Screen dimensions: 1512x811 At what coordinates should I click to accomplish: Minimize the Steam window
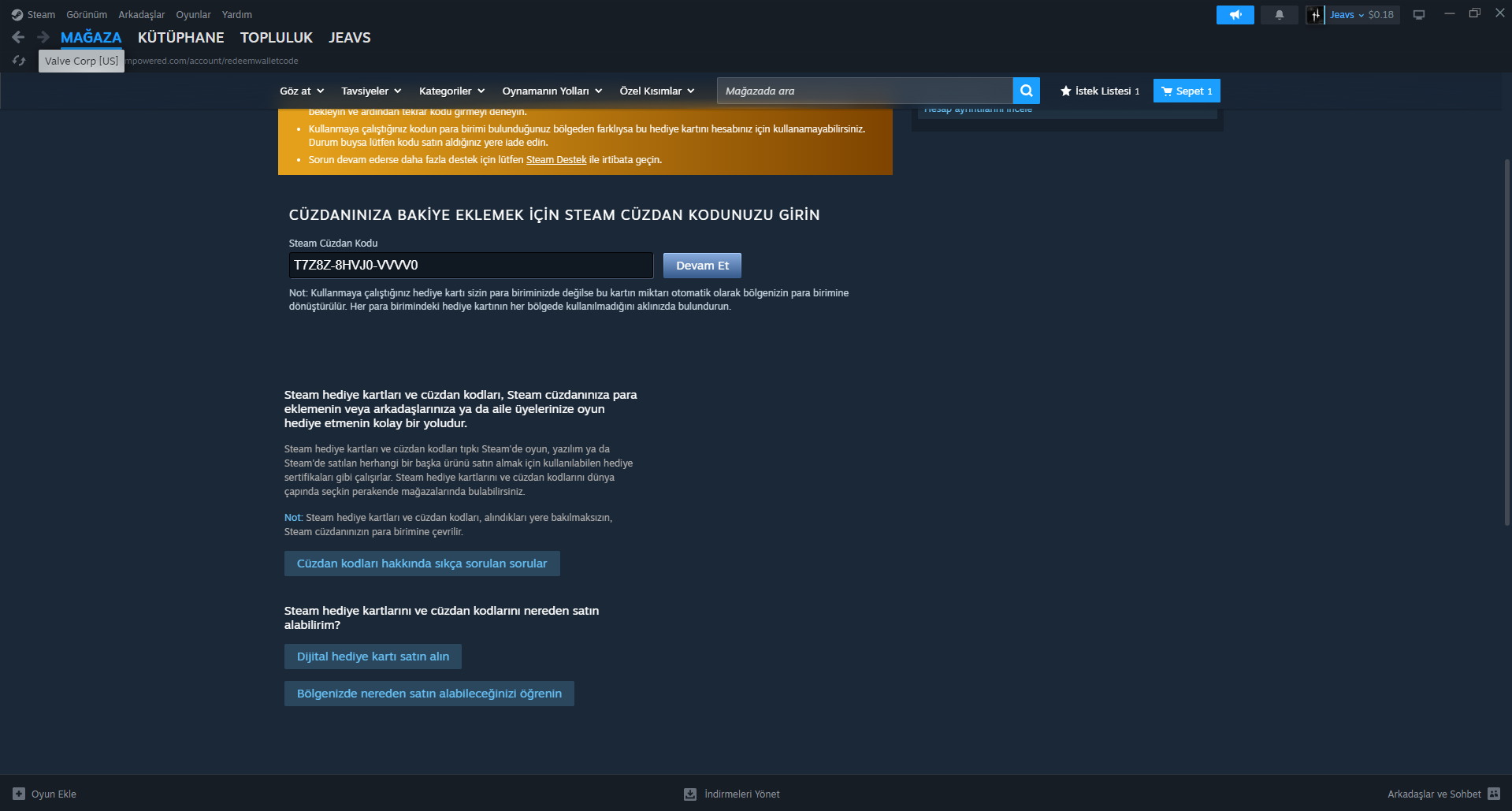click(x=1449, y=13)
